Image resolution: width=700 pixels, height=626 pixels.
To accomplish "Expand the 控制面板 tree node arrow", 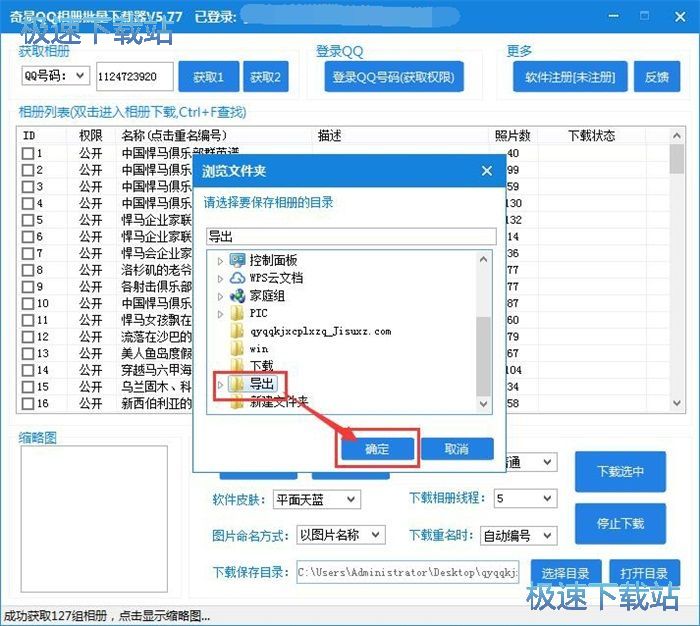I will 220,261.
